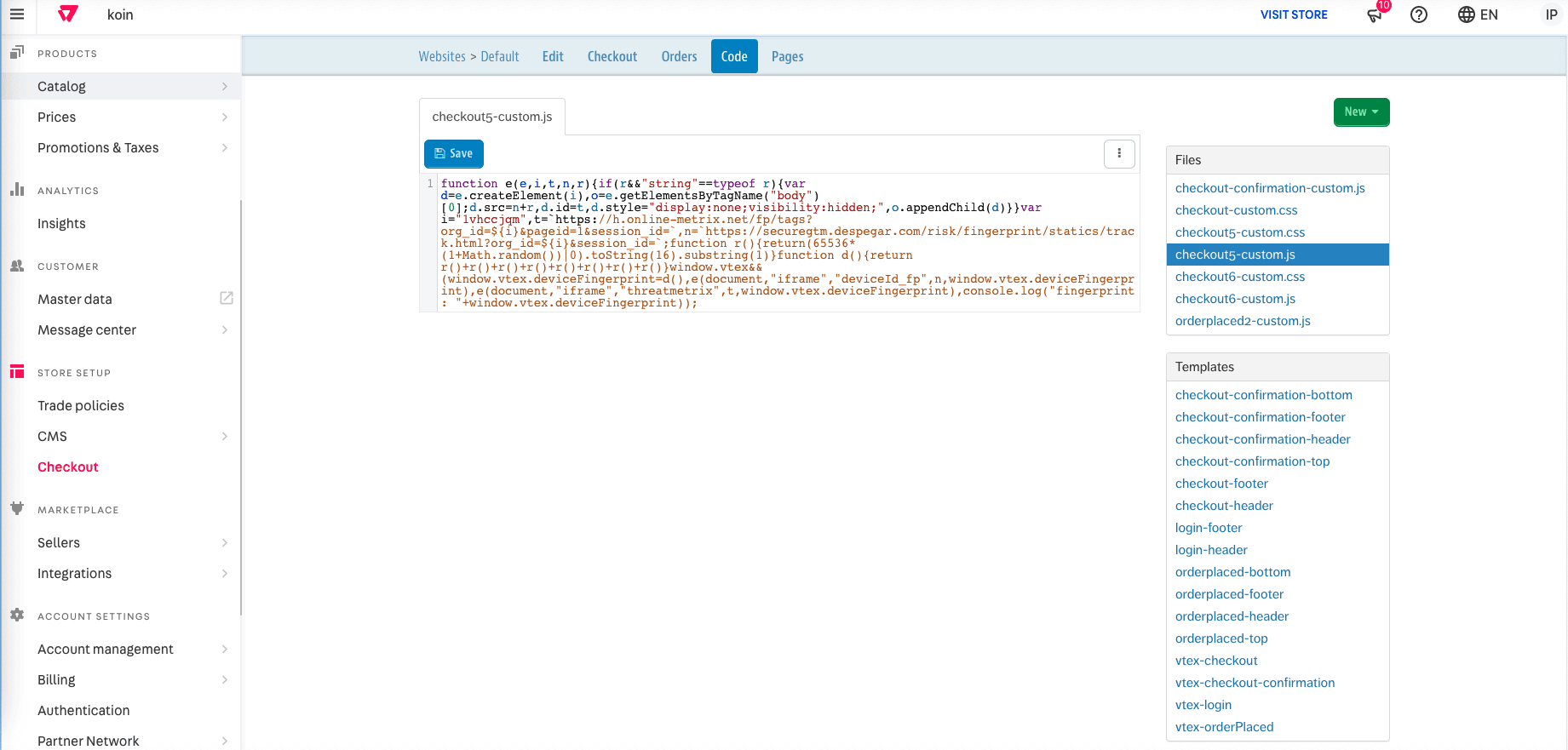Click the Account Settings gear icon
The image size is (1568, 750).
tap(17, 615)
